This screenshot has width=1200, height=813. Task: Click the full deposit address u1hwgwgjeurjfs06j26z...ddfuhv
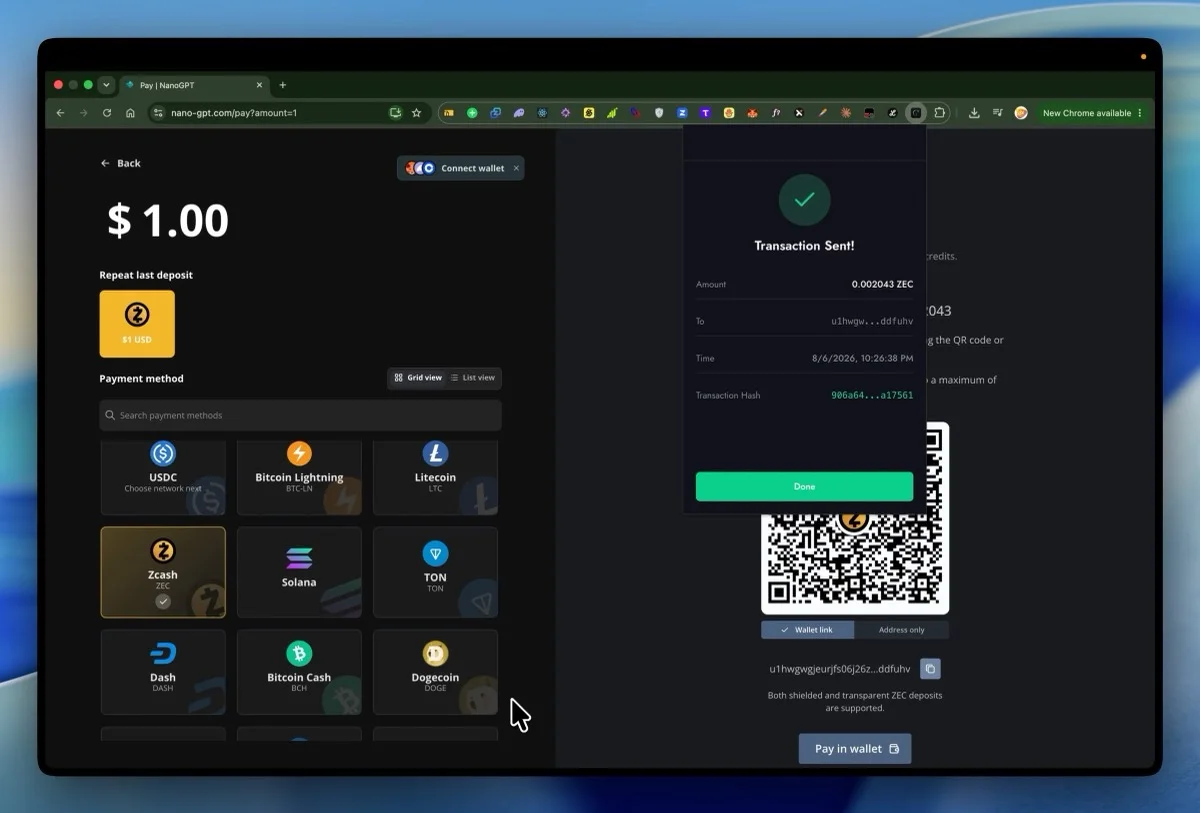(x=840, y=668)
